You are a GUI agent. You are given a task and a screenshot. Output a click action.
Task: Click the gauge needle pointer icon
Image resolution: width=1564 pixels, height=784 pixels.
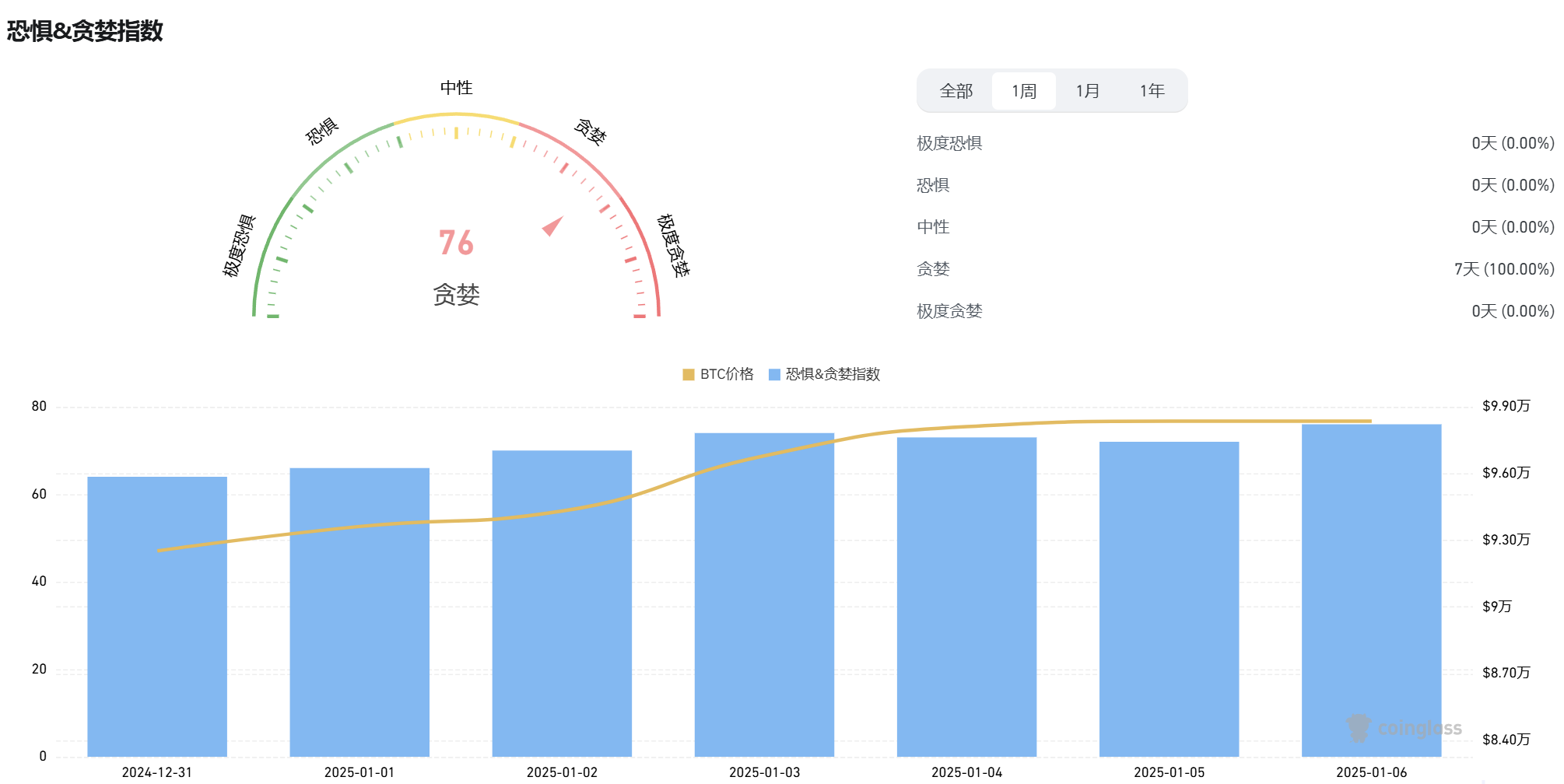coord(552,226)
